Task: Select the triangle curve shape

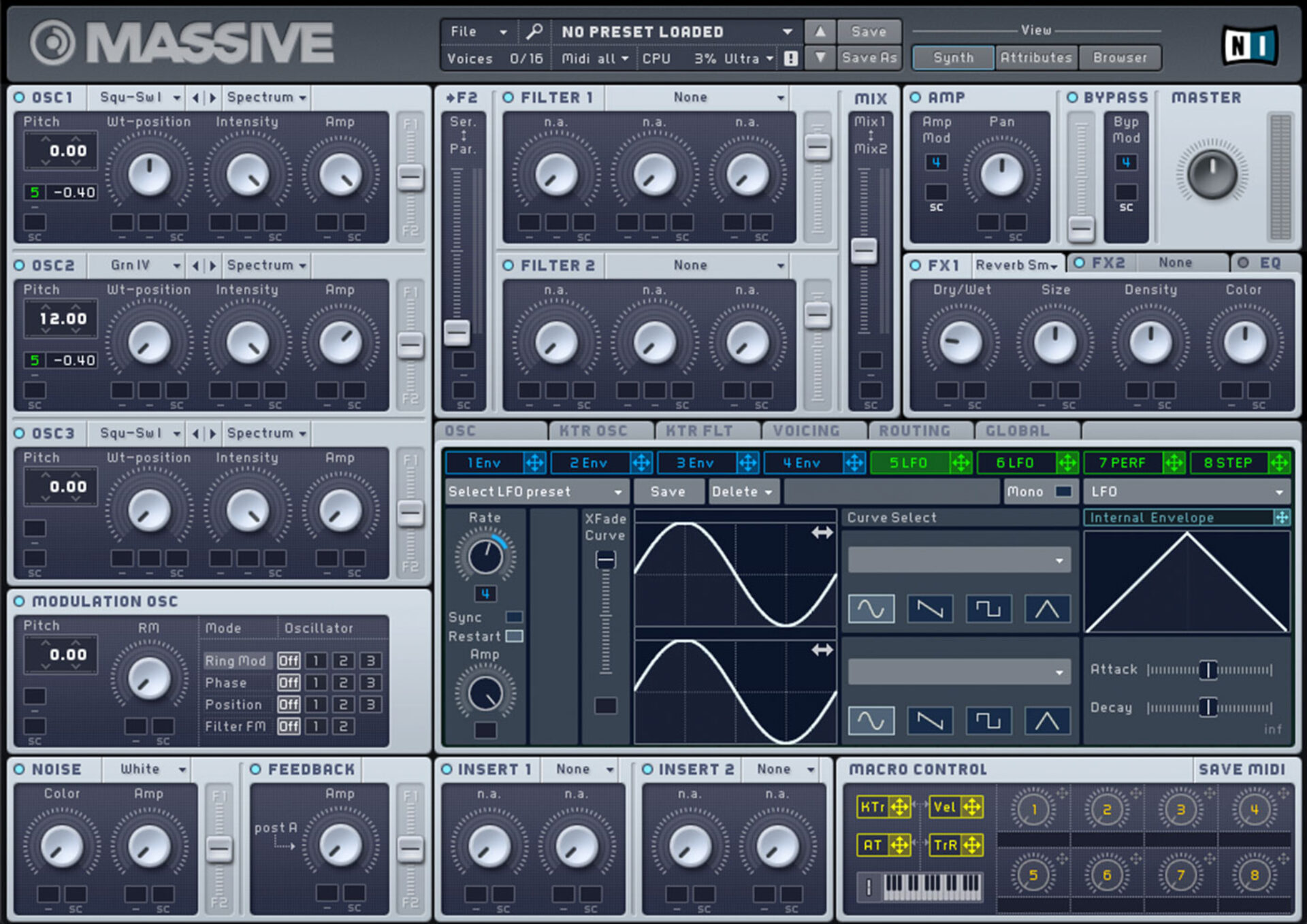Action: 1048,608
